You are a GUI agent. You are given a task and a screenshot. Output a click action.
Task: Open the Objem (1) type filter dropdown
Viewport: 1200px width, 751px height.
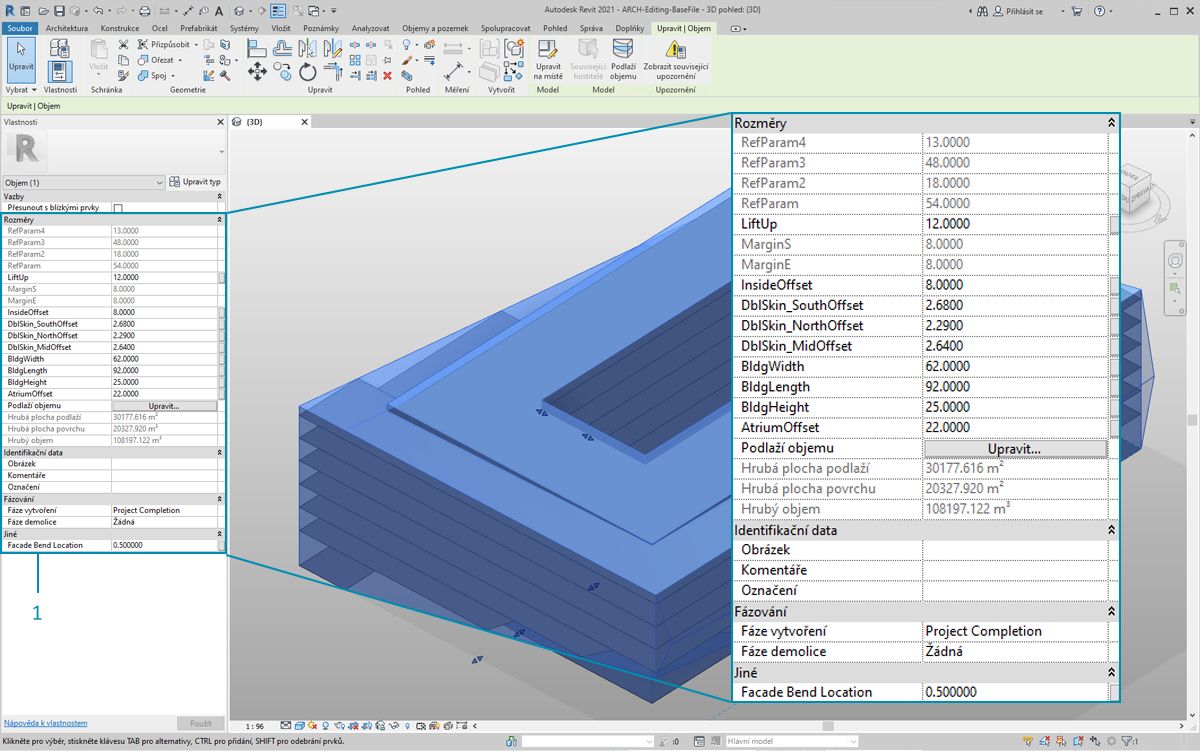tap(84, 183)
